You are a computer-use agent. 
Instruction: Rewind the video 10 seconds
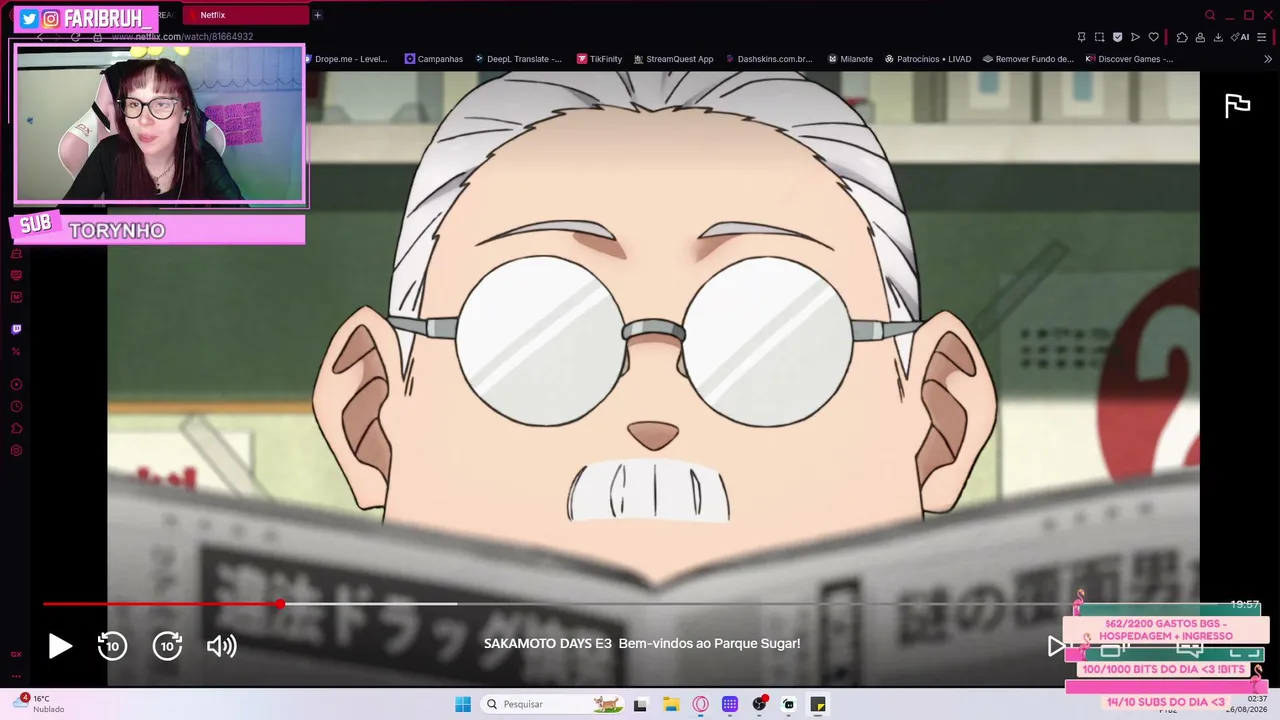tap(112, 646)
